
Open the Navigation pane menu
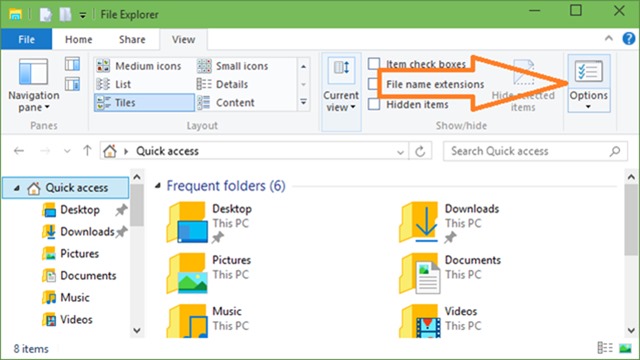point(33,85)
